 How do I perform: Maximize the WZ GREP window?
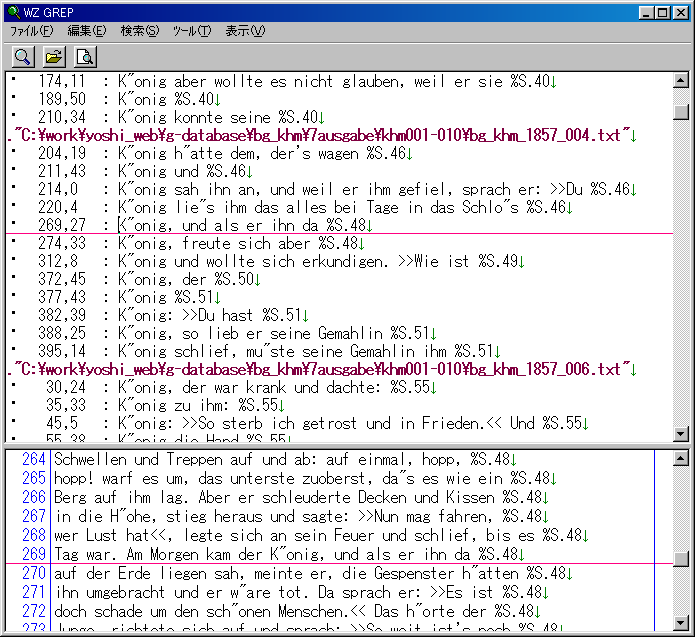(662, 12)
